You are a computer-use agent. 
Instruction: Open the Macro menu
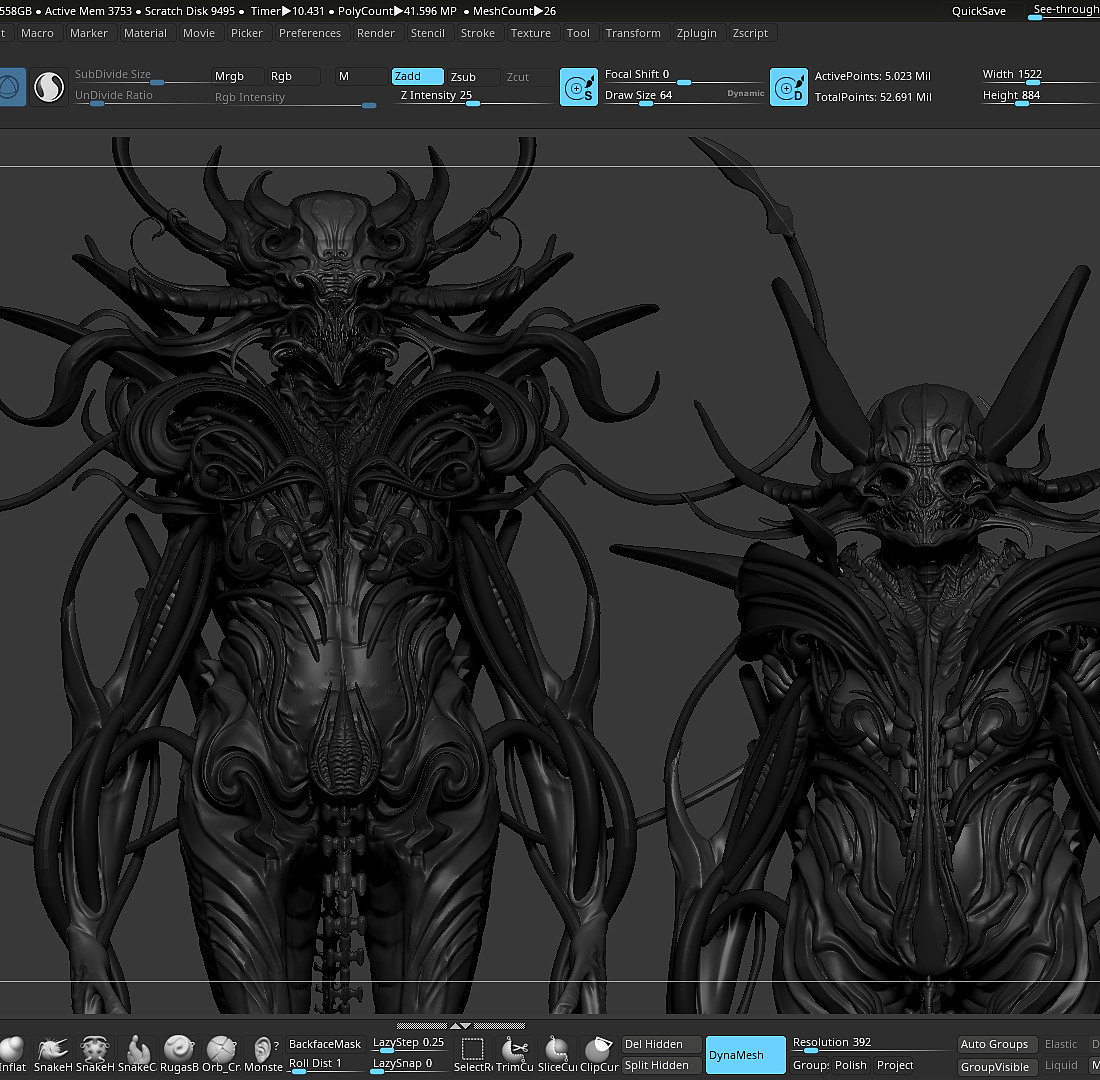click(x=37, y=33)
